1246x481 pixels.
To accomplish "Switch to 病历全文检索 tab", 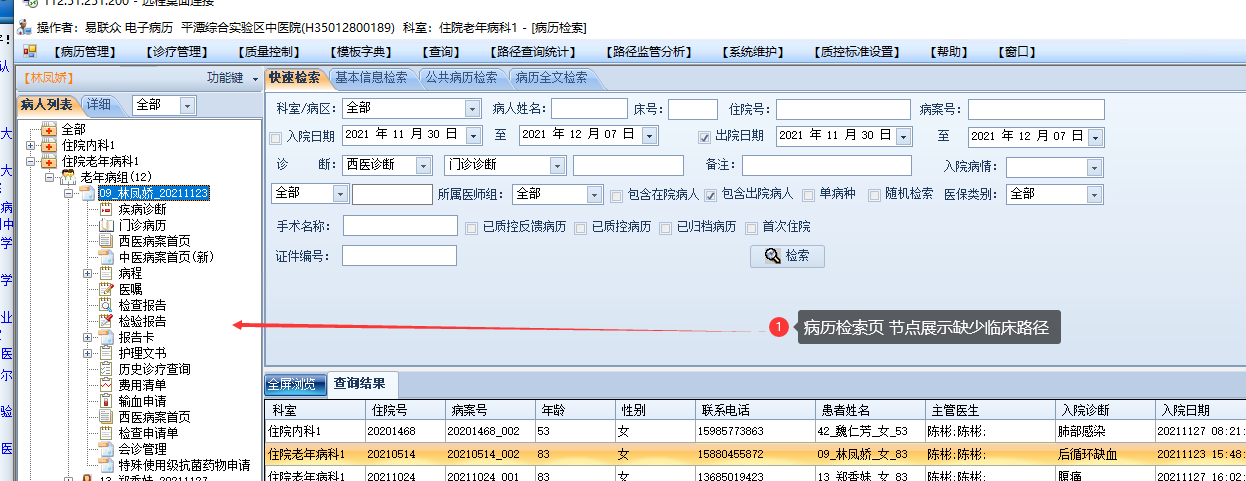I will coord(552,77).
